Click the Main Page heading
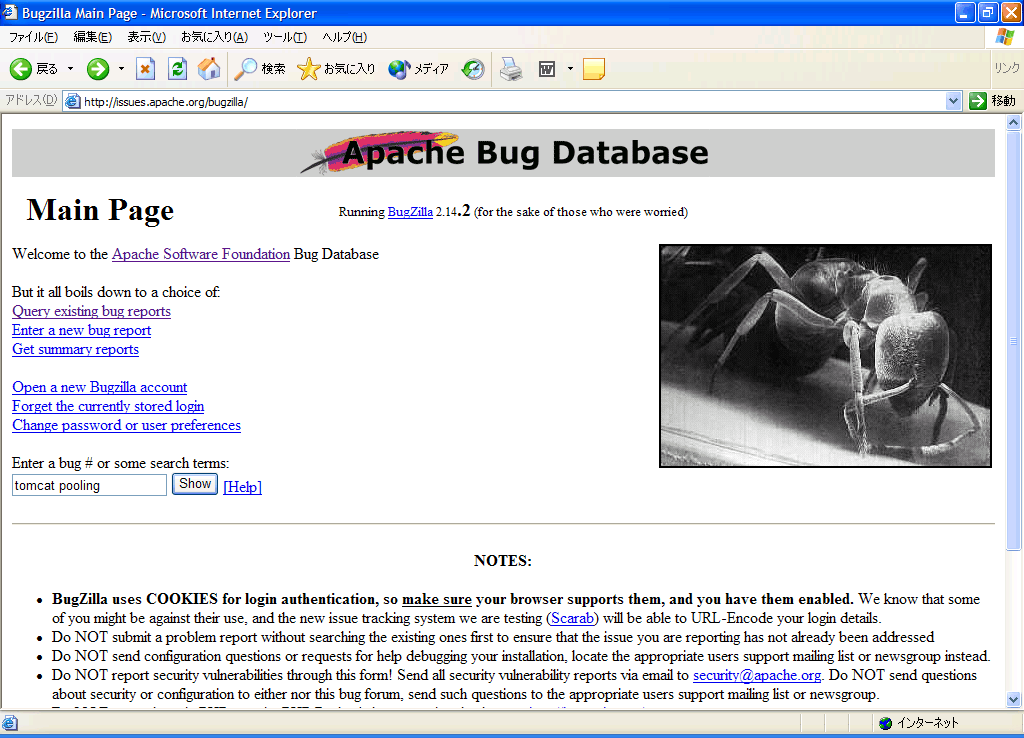Screen dimensions: 1024x738 pos(101,210)
